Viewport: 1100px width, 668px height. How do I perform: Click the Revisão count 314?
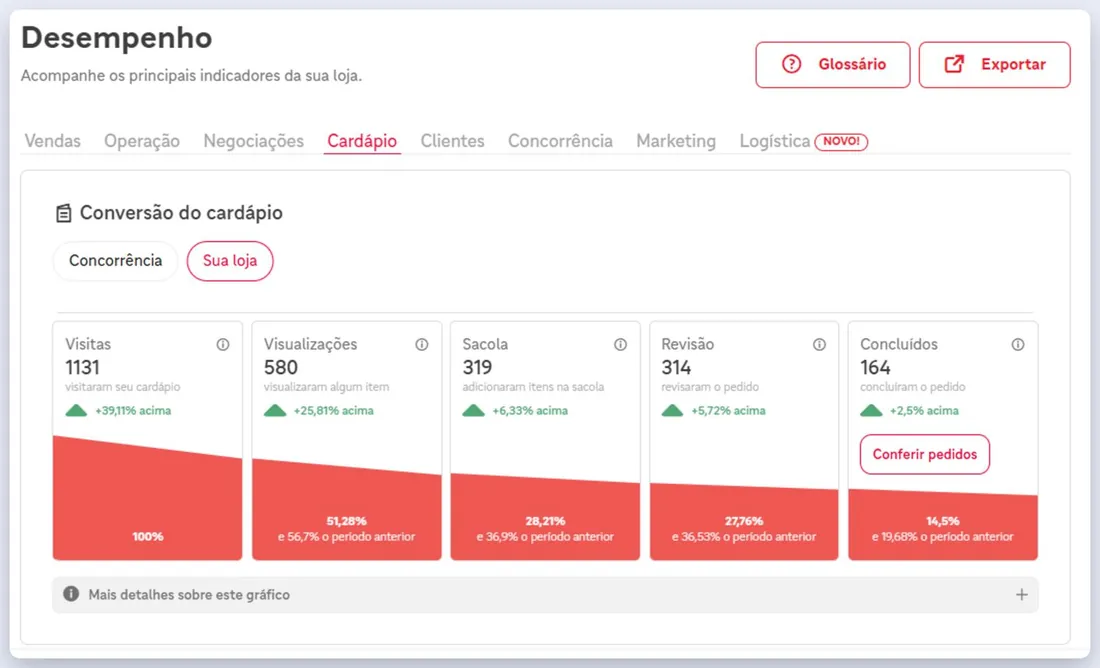point(676,368)
